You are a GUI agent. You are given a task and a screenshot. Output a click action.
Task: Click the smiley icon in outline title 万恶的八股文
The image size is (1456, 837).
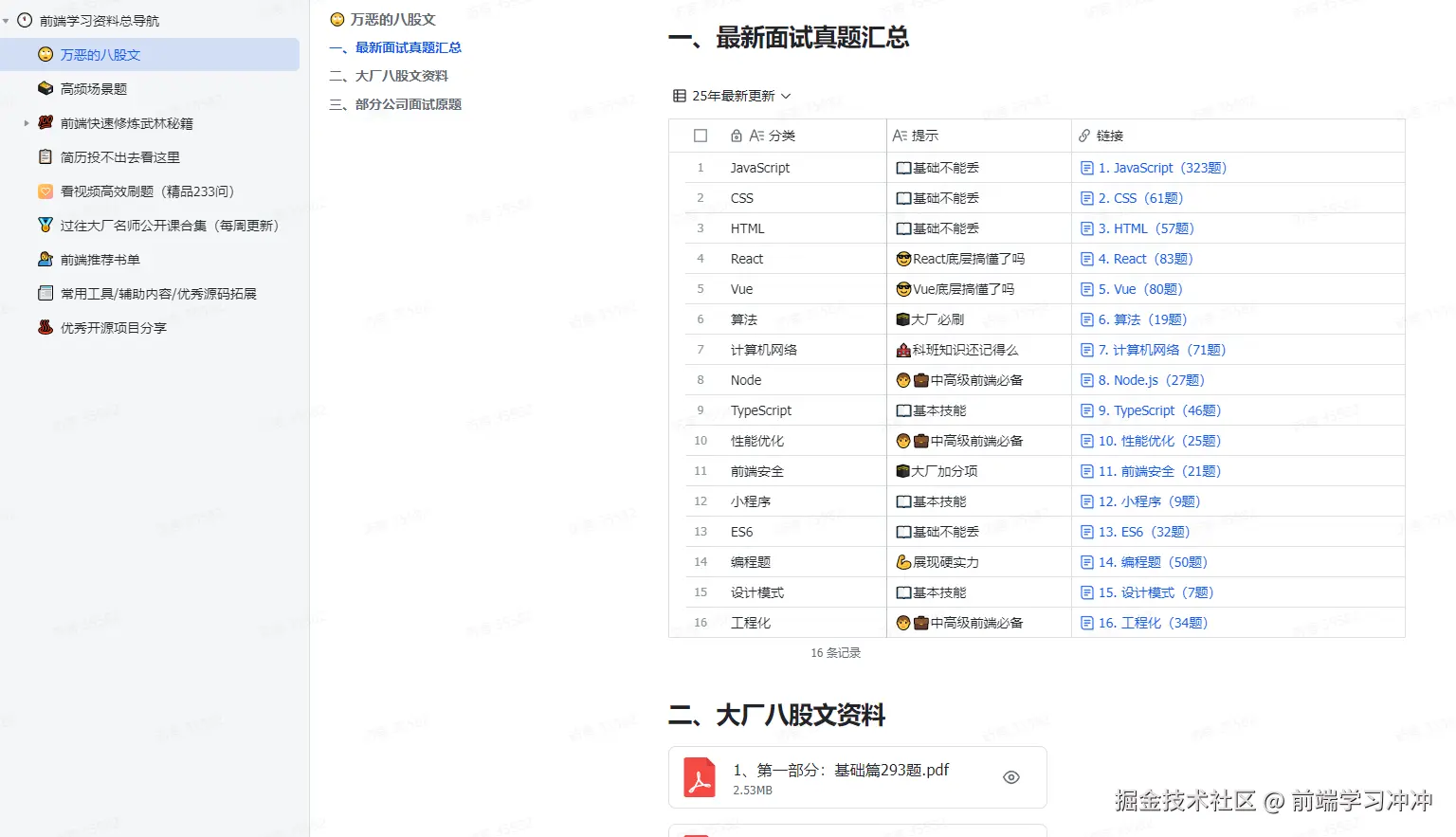point(337,19)
